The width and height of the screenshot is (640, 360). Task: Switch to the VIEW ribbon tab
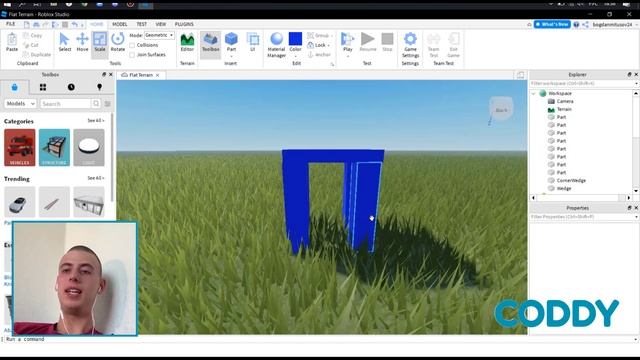[x=161, y=24]
